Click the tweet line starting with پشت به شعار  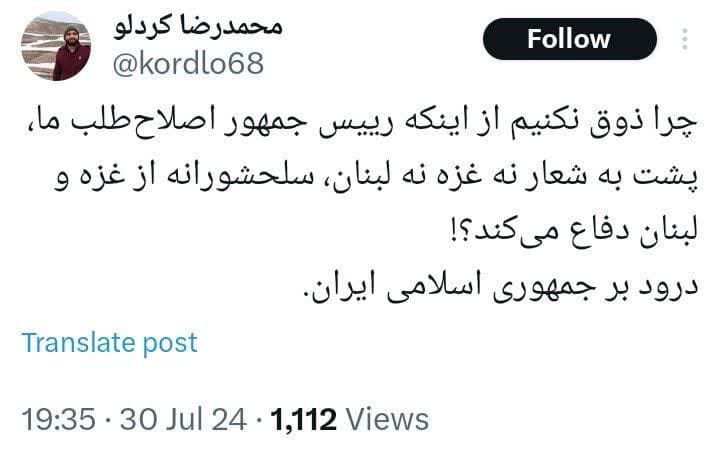click(377, 178)
